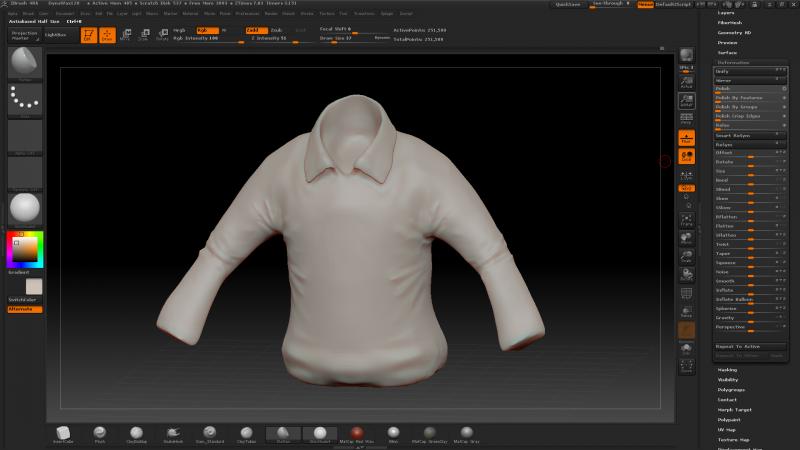This screenshot has width=800, height=450.
Task: Switch to Move transform mode in top toolbar
Action: coord(126,35)
